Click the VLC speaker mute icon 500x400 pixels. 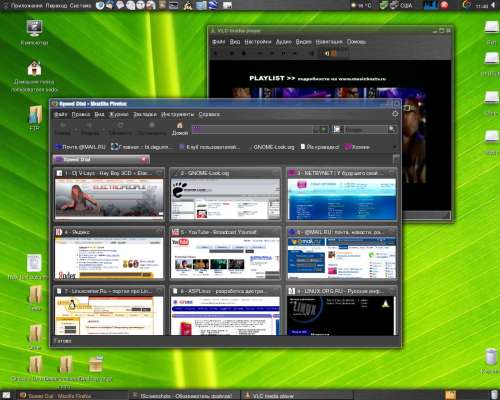327,53
